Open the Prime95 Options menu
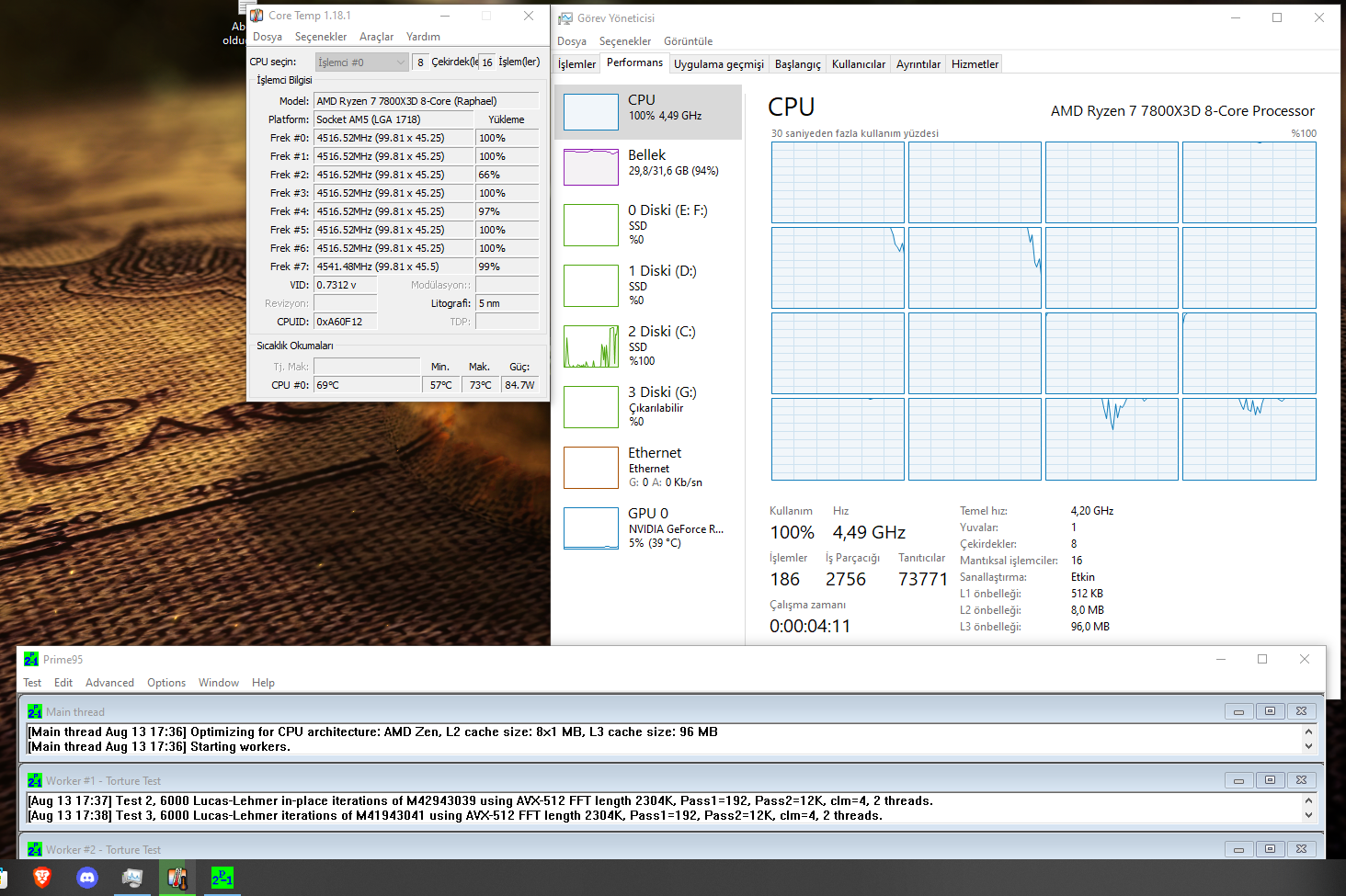1346x896 pixels. (166, 683)
